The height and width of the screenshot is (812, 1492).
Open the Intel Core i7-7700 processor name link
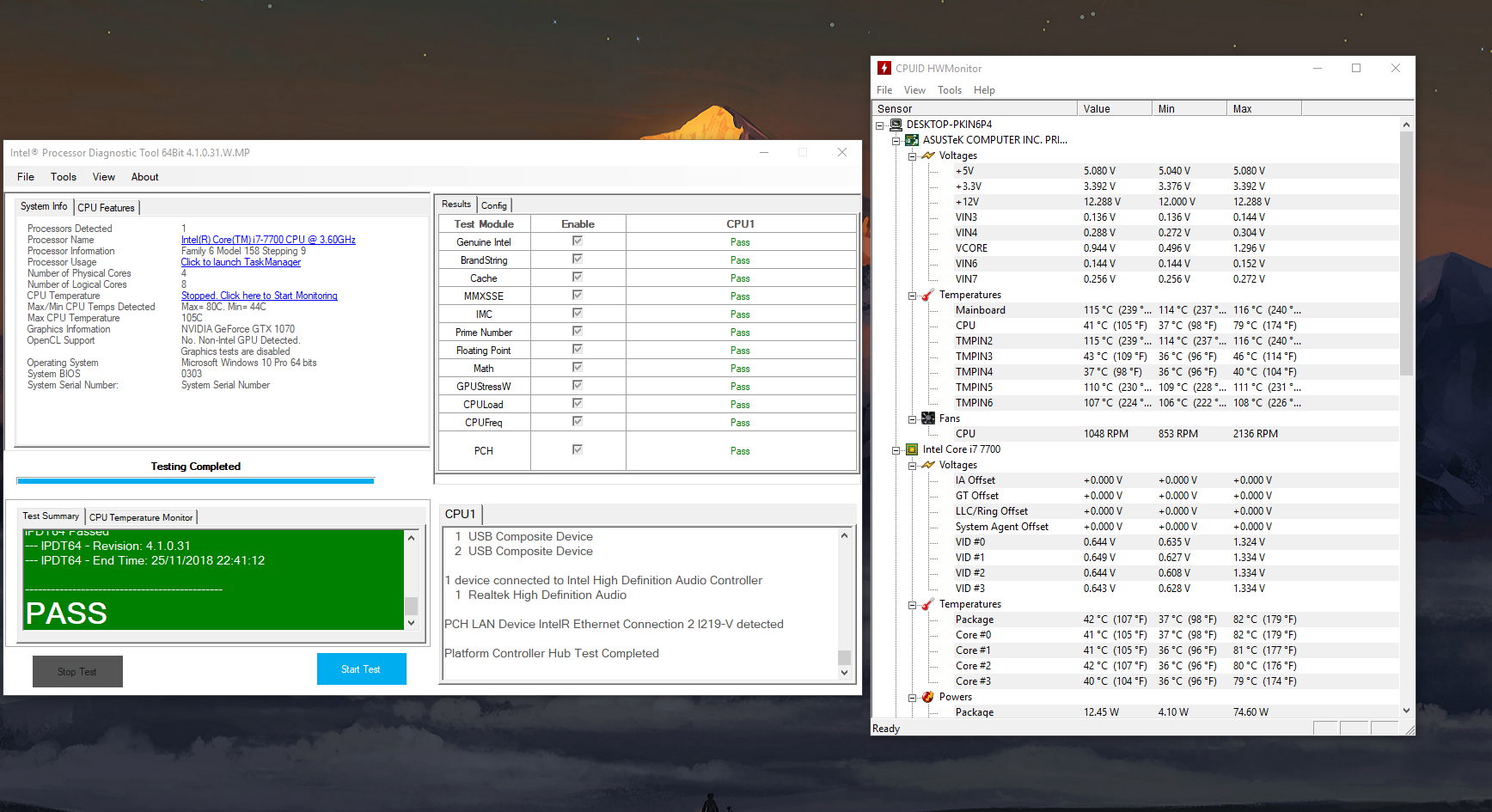click(x=268, y=240)
